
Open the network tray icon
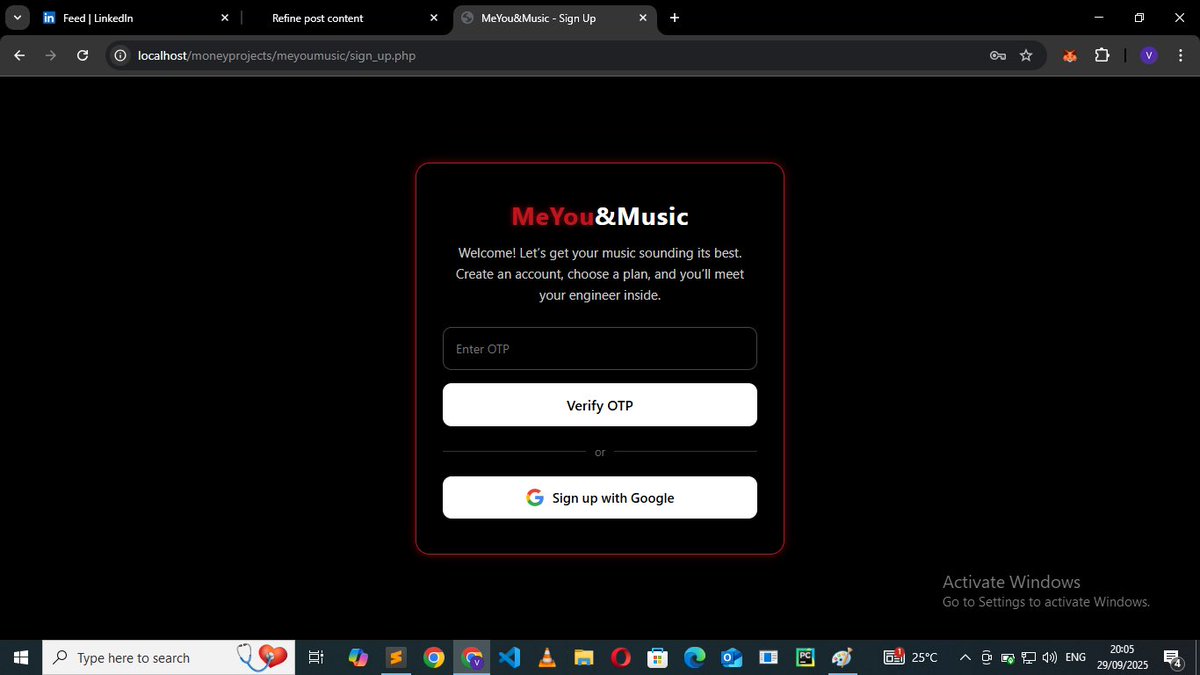1029,657
